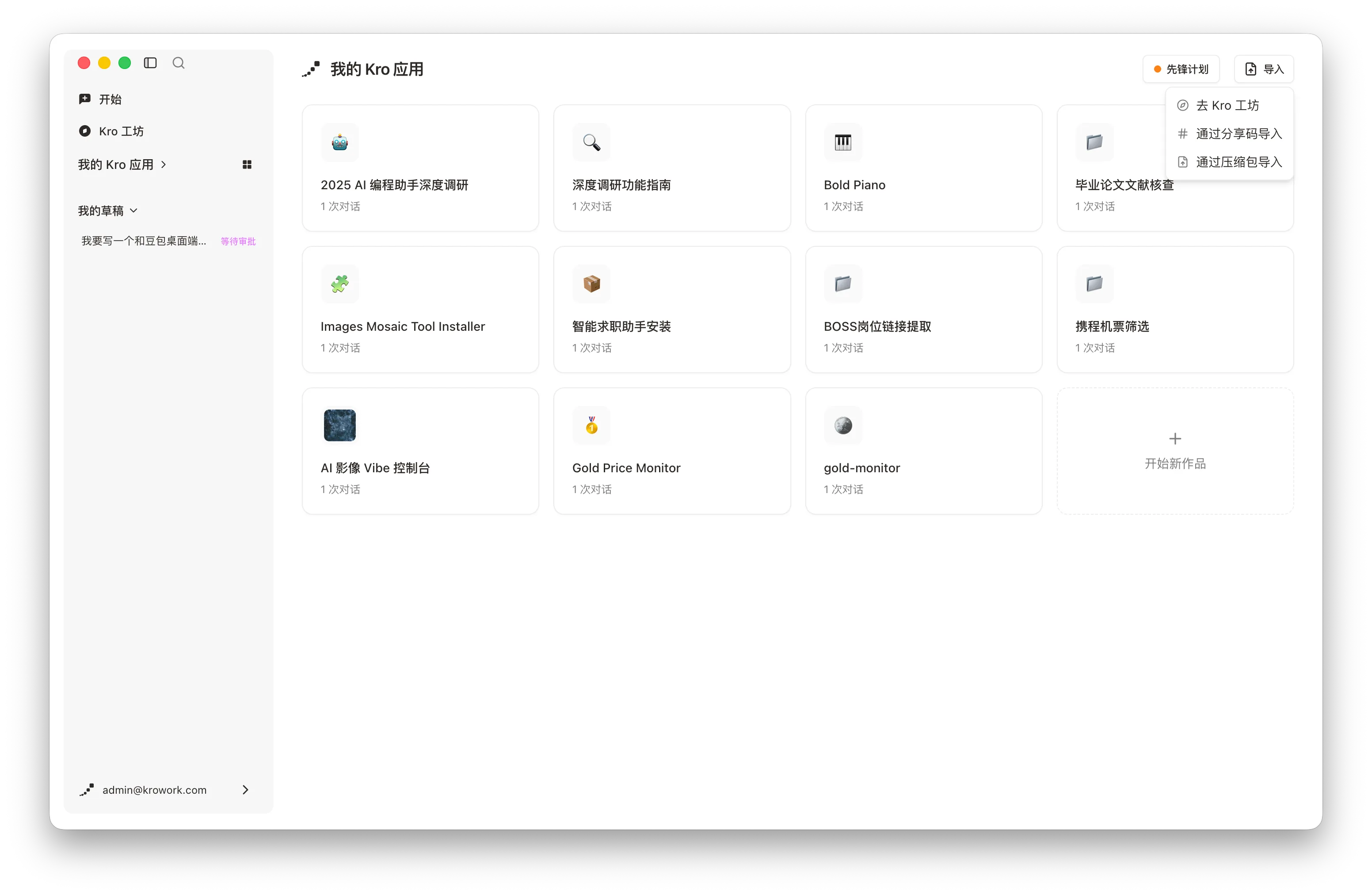Image resolution: width=1372 pixels, height=895 pixels.
Task: Click the chat bubble icon beside 开始
Action: 85,99
